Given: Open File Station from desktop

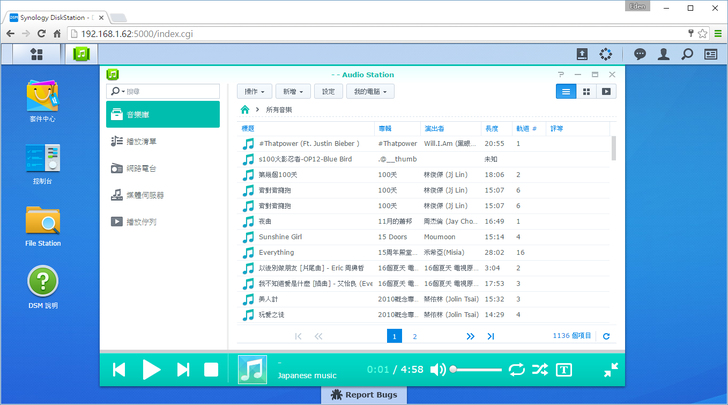Looking at the screenshot, I should [43, 226].
